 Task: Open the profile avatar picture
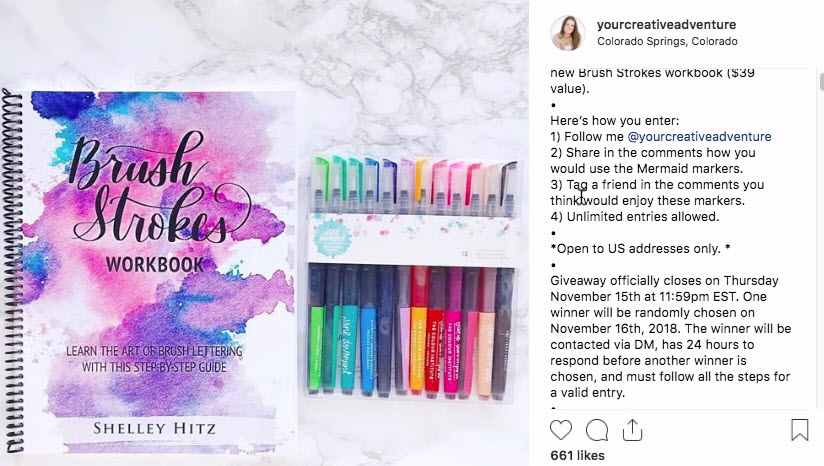click(568, 33)
